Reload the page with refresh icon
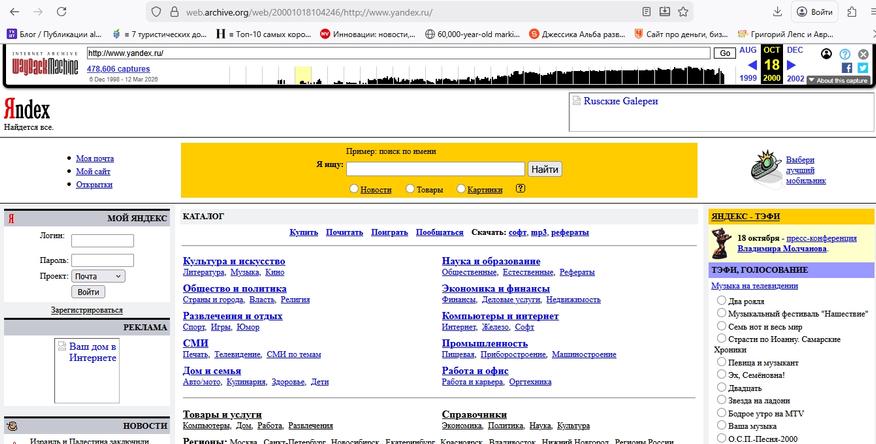This screenshot has height=444, width=876. pos(61,12)
